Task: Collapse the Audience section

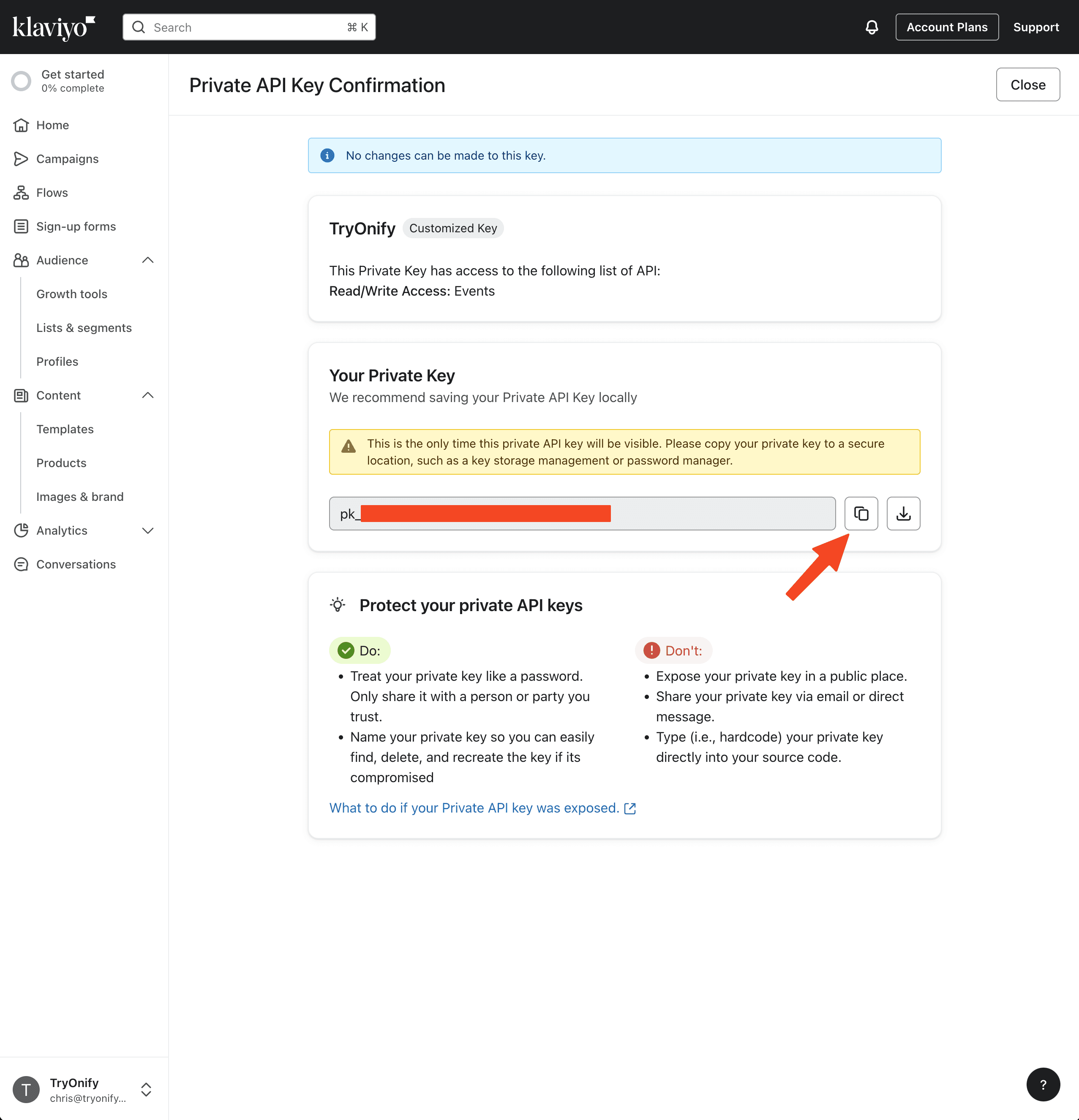Action: [147, 260]
